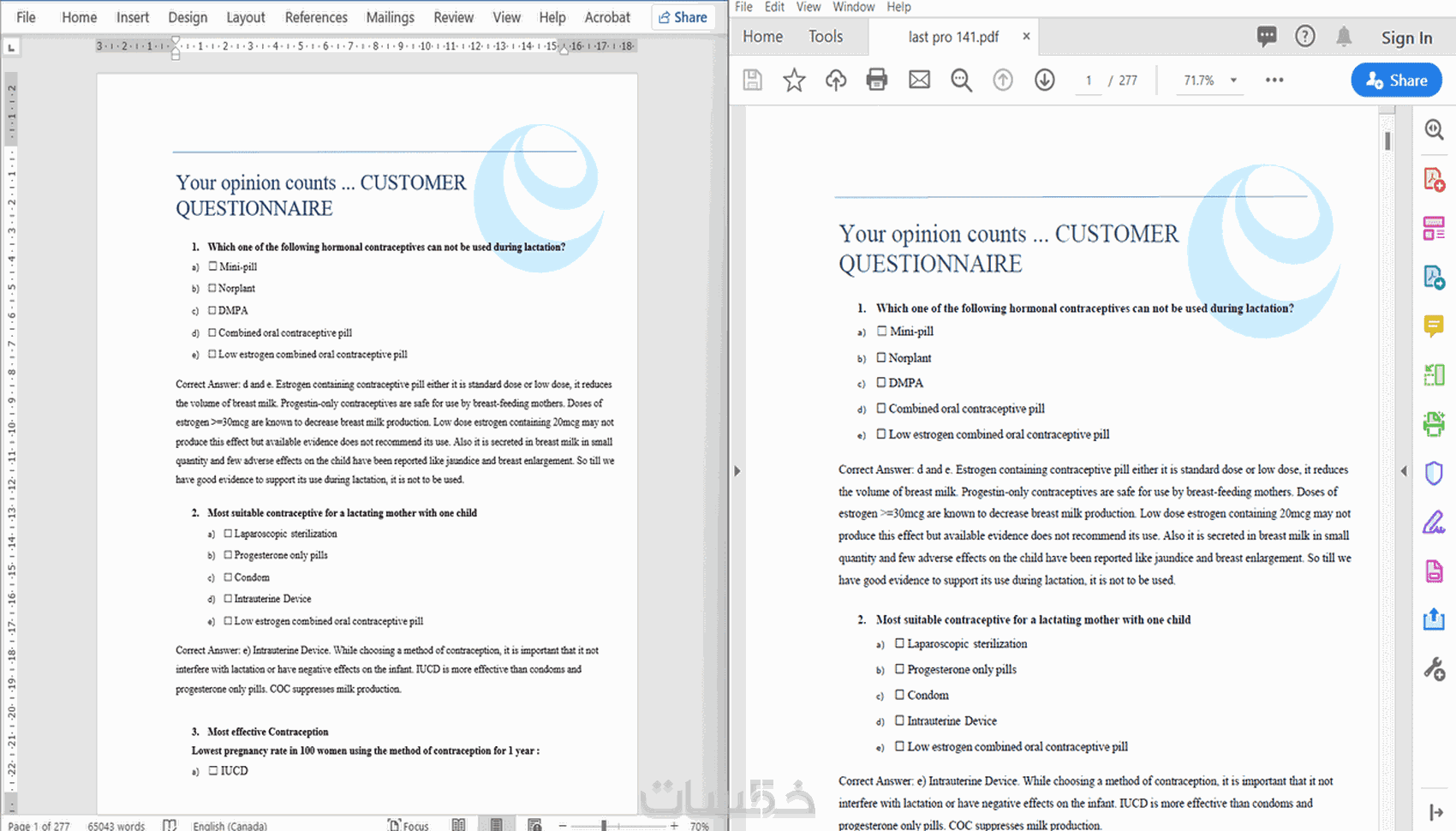Open the Protect shield tool icon
The image size is (1456, 831).
[1434, 473]
